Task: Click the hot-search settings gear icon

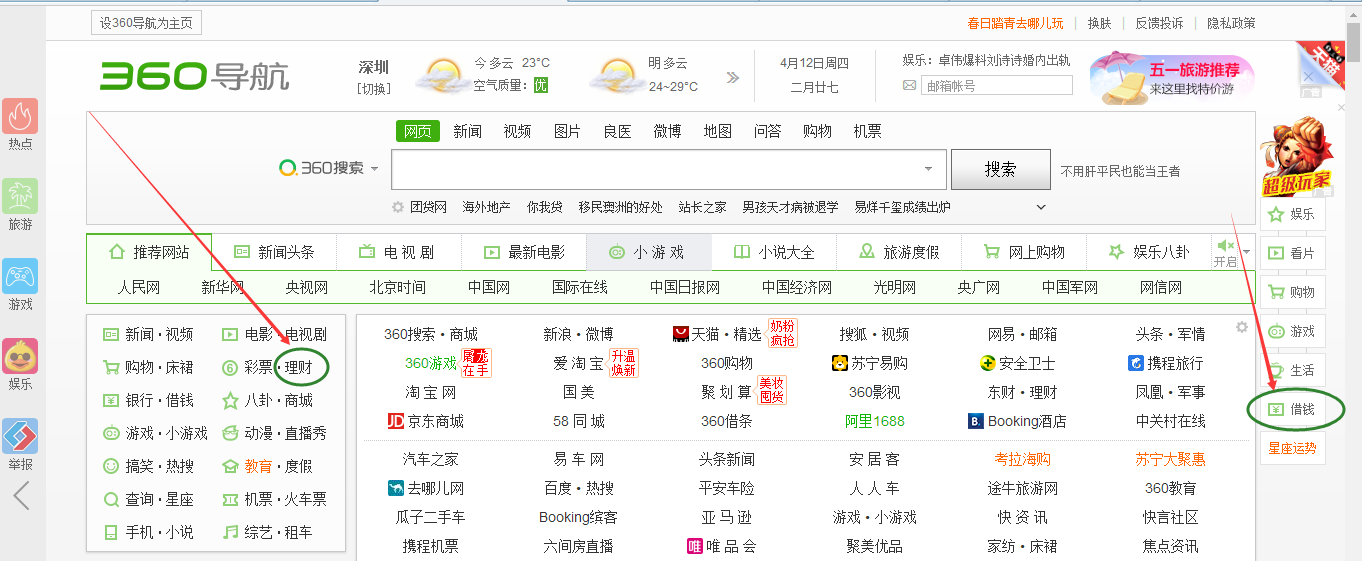Action: click(398, 207)
